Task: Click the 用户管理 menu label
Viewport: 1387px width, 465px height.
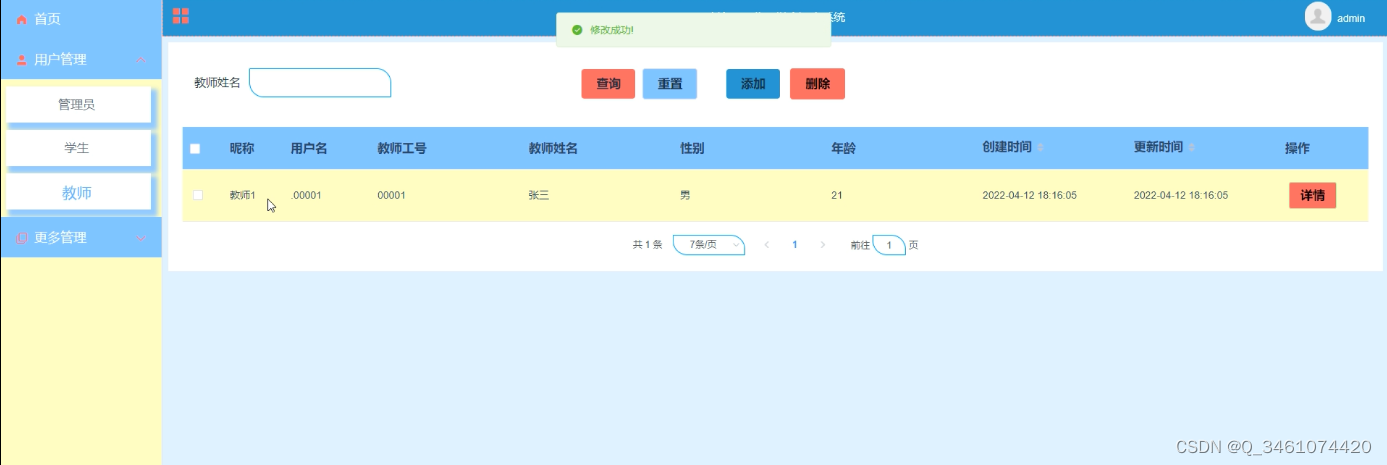Action: [x=60, y=60]
